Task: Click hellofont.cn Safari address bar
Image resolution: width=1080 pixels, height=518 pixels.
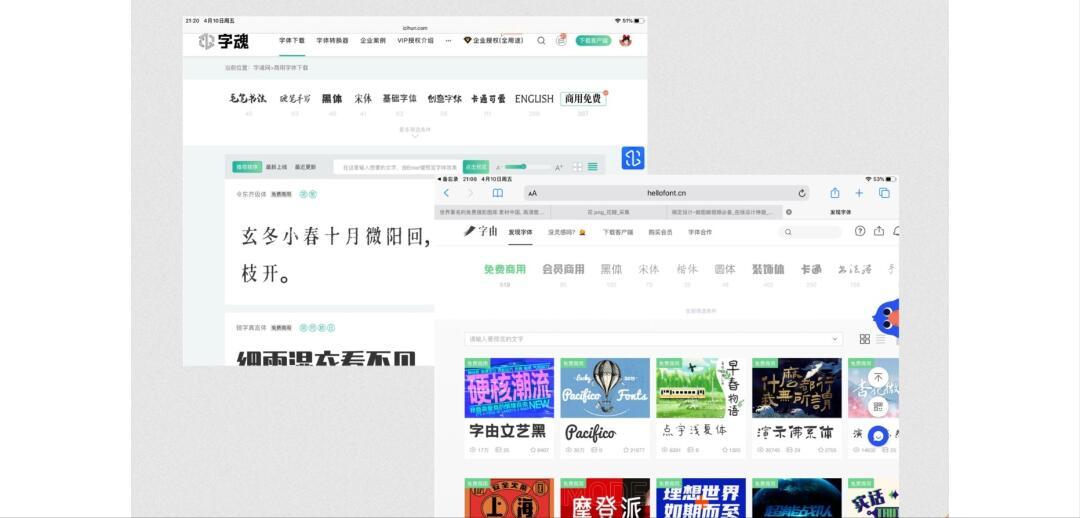Action: [666, 194]
